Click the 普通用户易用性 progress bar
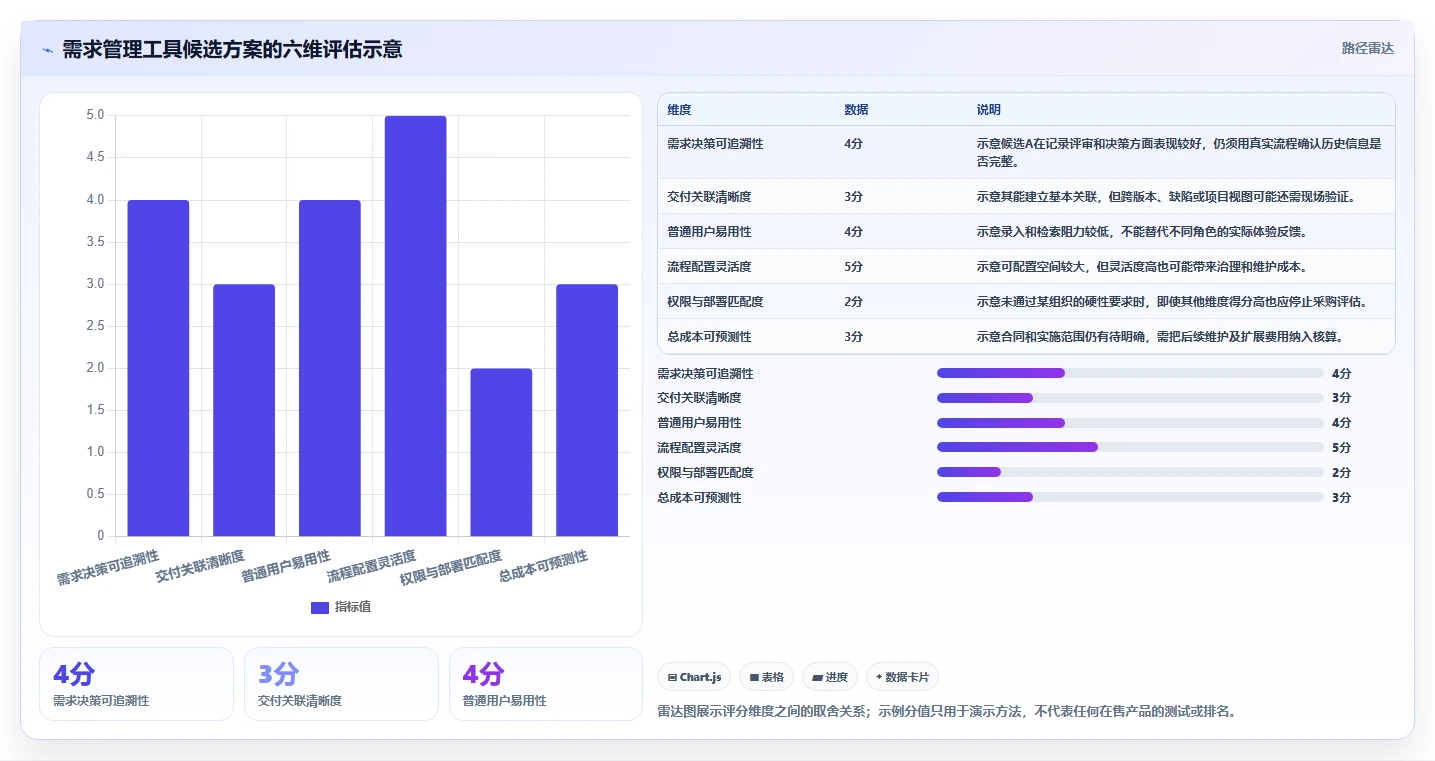This screenshot has width=1435, height=761. pos(1130,423)
